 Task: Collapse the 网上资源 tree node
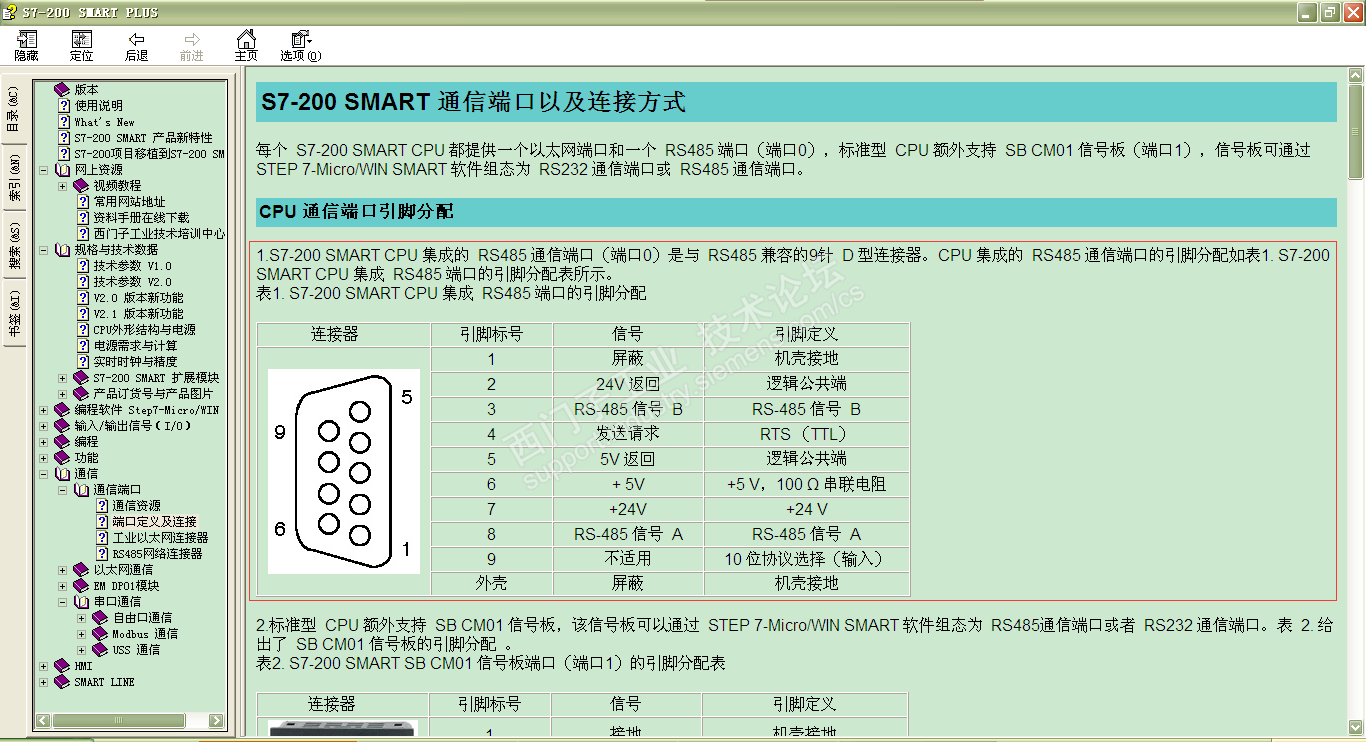point(43,170)
